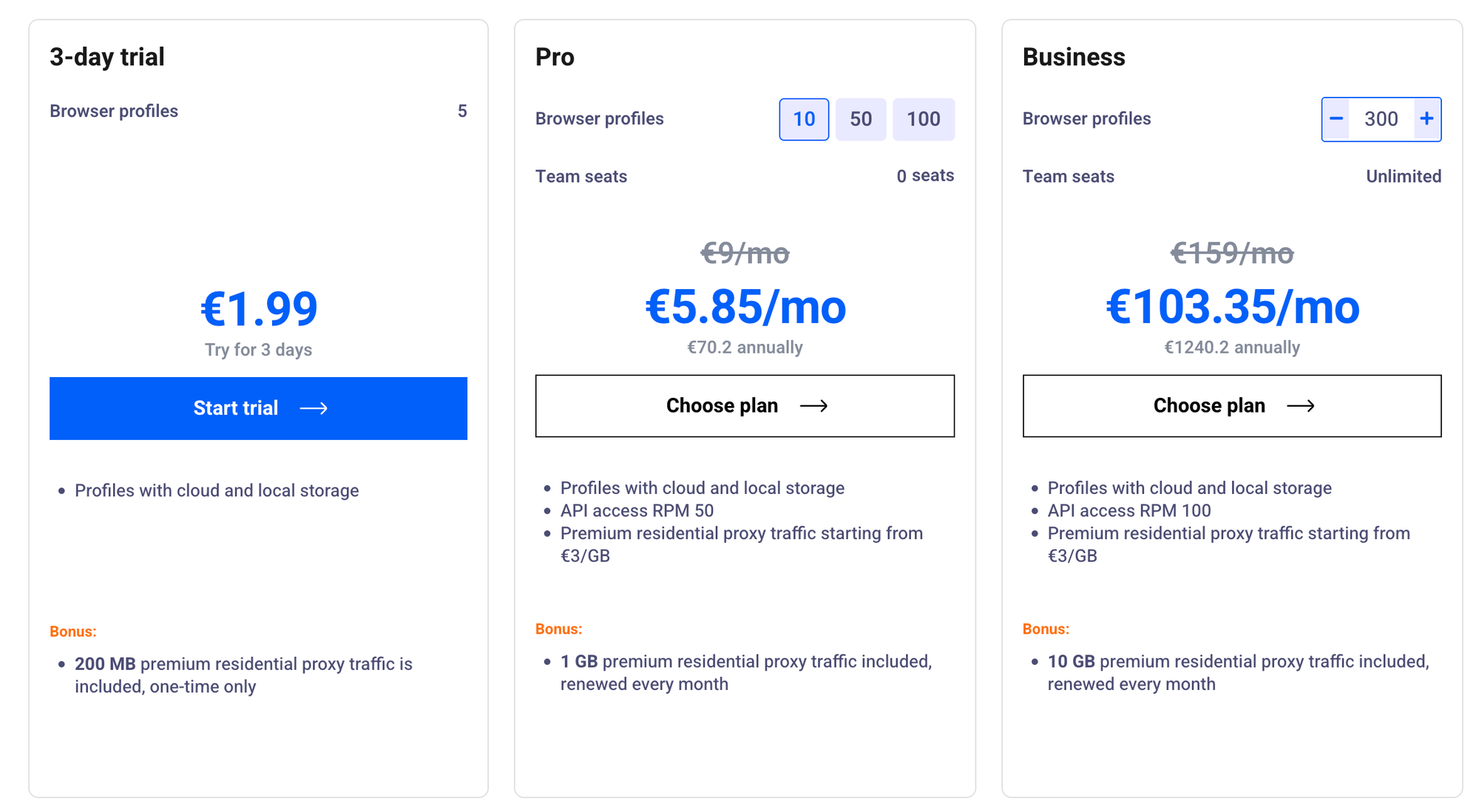This screenshot has width=1479, height=812.
Task: Click the arrow icon on Start trial button
Action: pyautogui.click(x=314, y=408)
